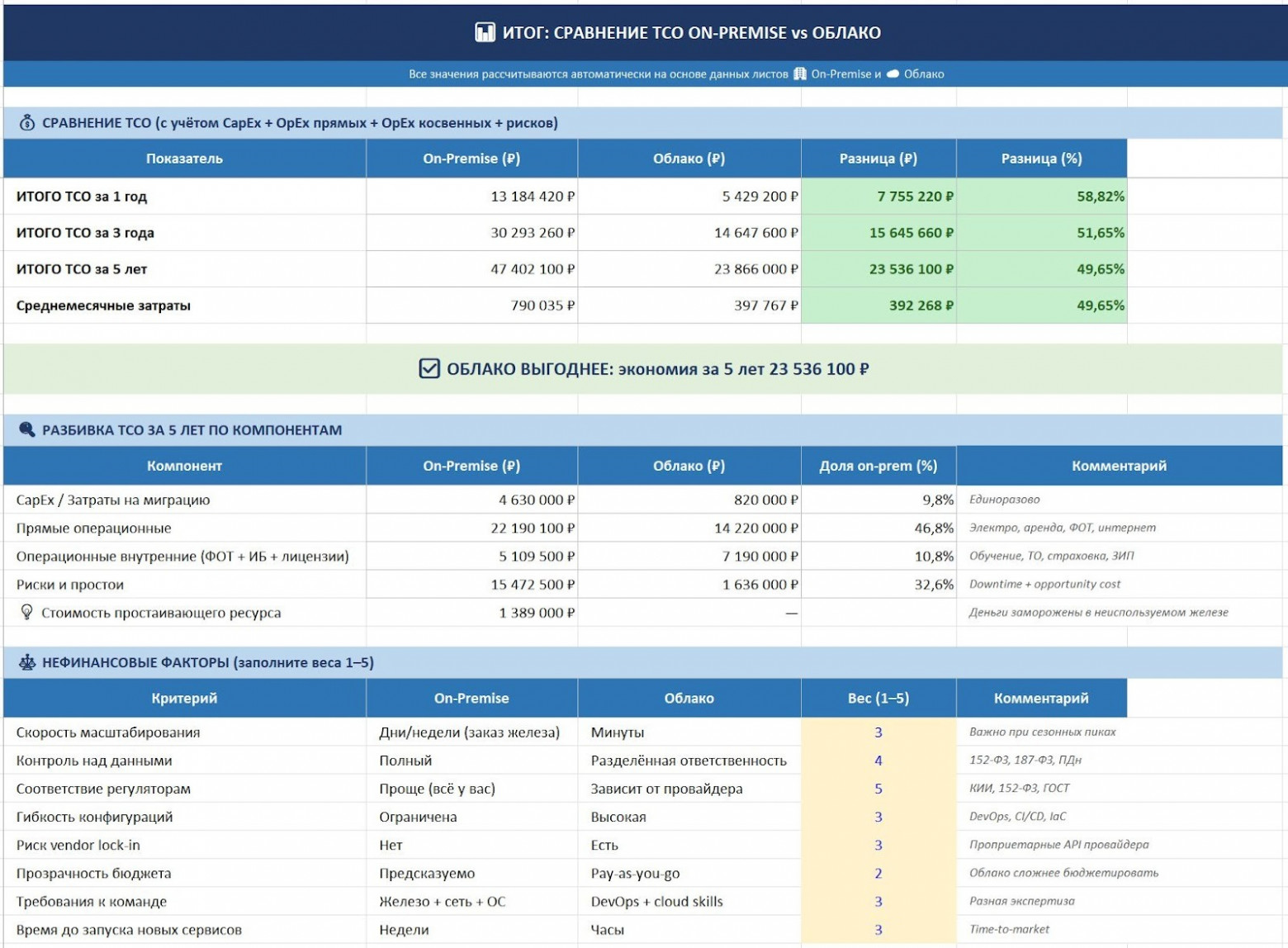Click the lightbulb icon beside Стоимость простаивающего ресурса
This screenshot has height=948, width=1288.
click(x=26, y=612)
